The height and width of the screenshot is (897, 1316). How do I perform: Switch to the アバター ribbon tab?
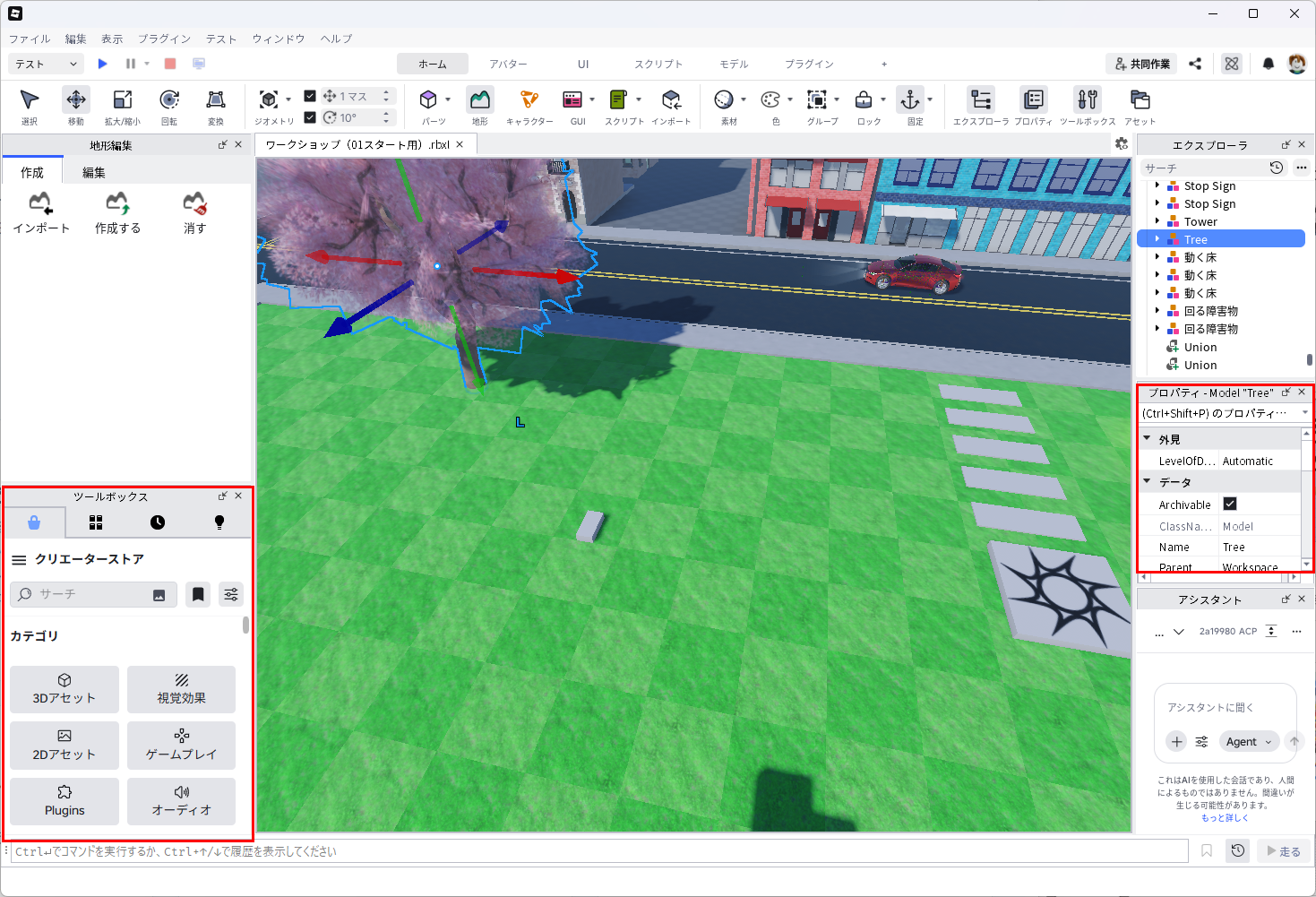[508, 65]
